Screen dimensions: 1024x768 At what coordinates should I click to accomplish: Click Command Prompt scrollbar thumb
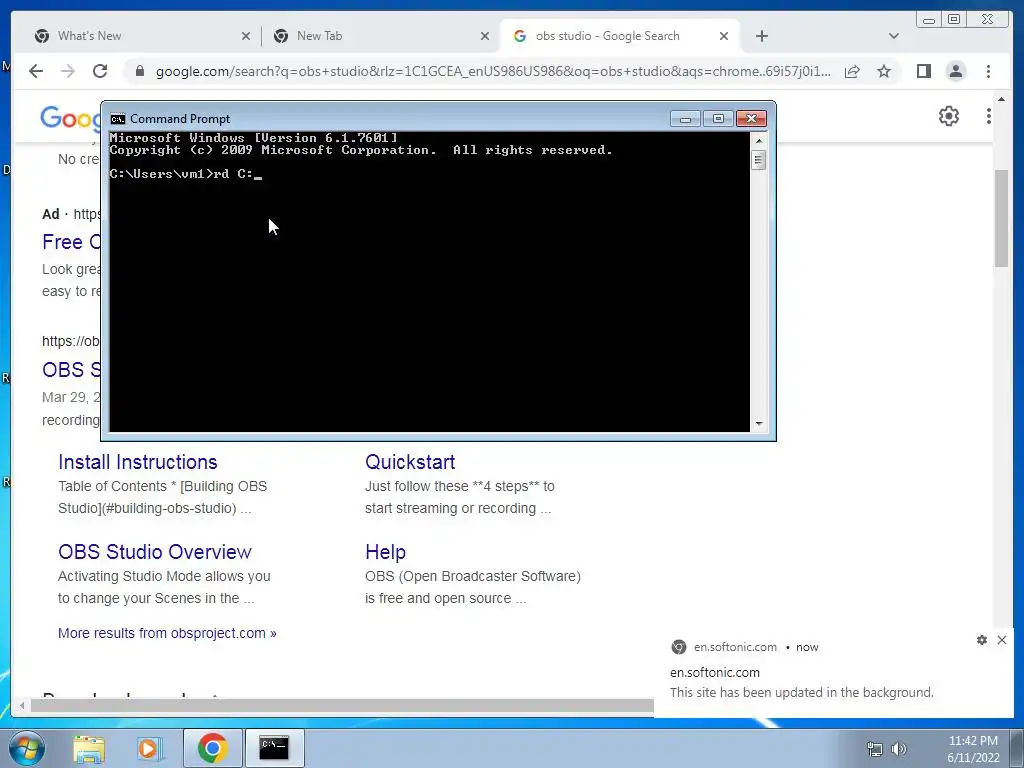(759, 160)
